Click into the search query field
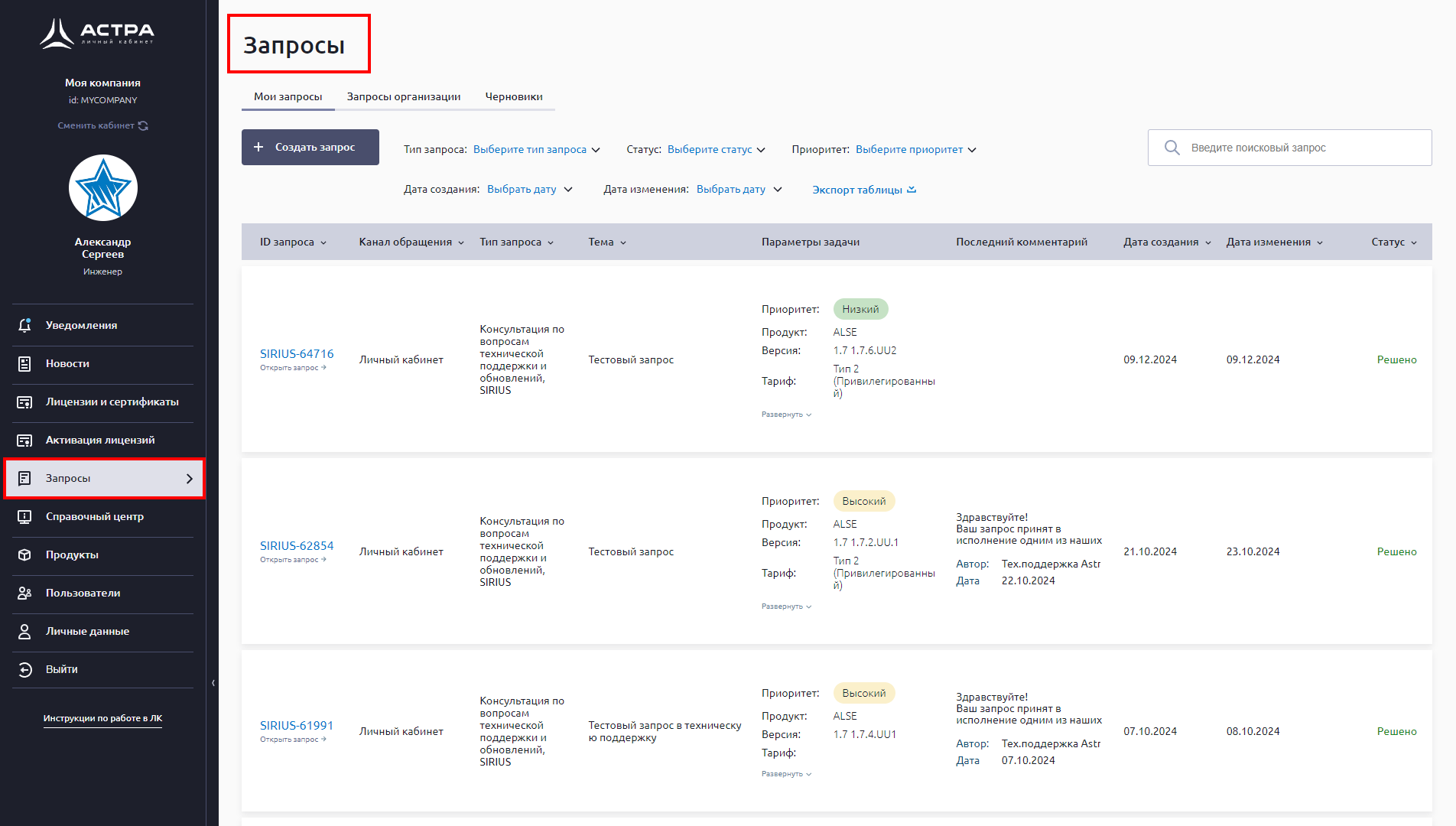This screenshot has height=826, width=1456. pyautogui.click(x=1300, y=148)
